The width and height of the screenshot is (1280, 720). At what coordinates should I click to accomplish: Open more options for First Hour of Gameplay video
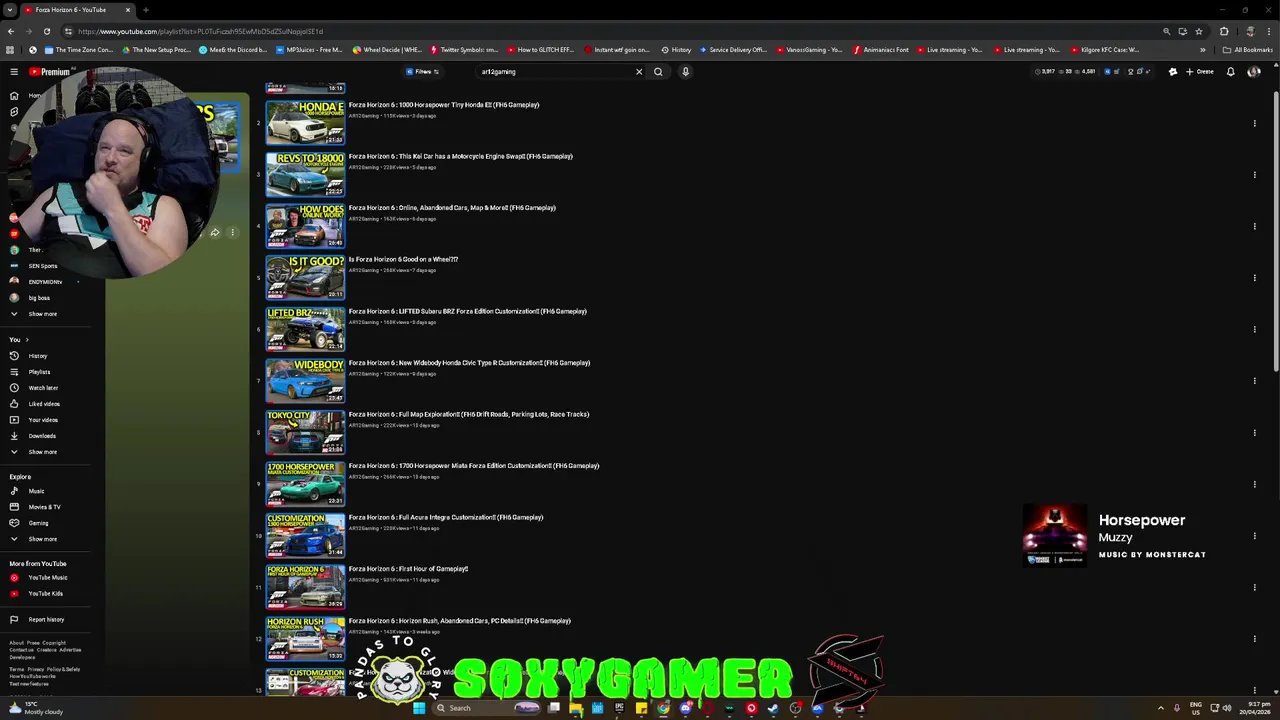pos(1254,587)
